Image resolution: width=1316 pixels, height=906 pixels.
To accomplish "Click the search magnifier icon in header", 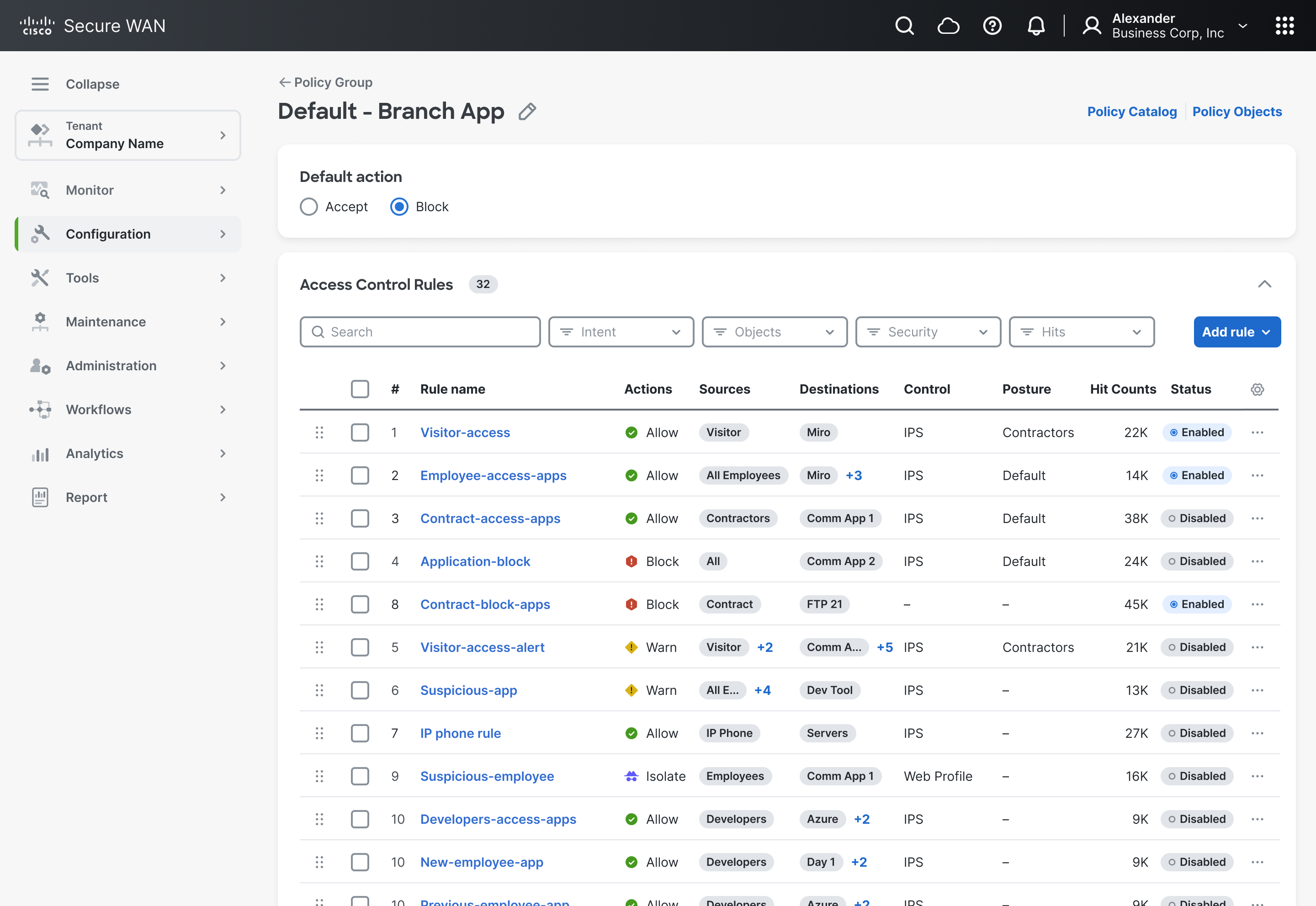I will pyautogui.click(x=905, y=26).
